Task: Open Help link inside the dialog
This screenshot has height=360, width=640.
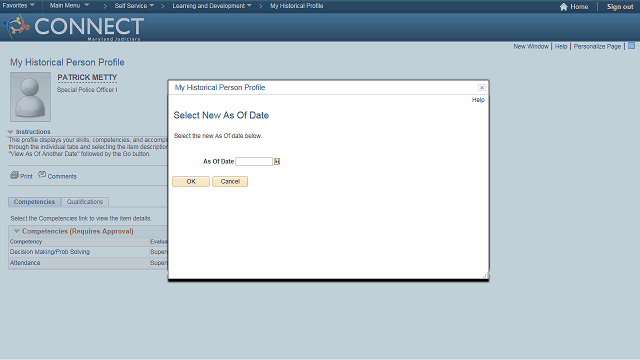Action: [x=478, y=100]
